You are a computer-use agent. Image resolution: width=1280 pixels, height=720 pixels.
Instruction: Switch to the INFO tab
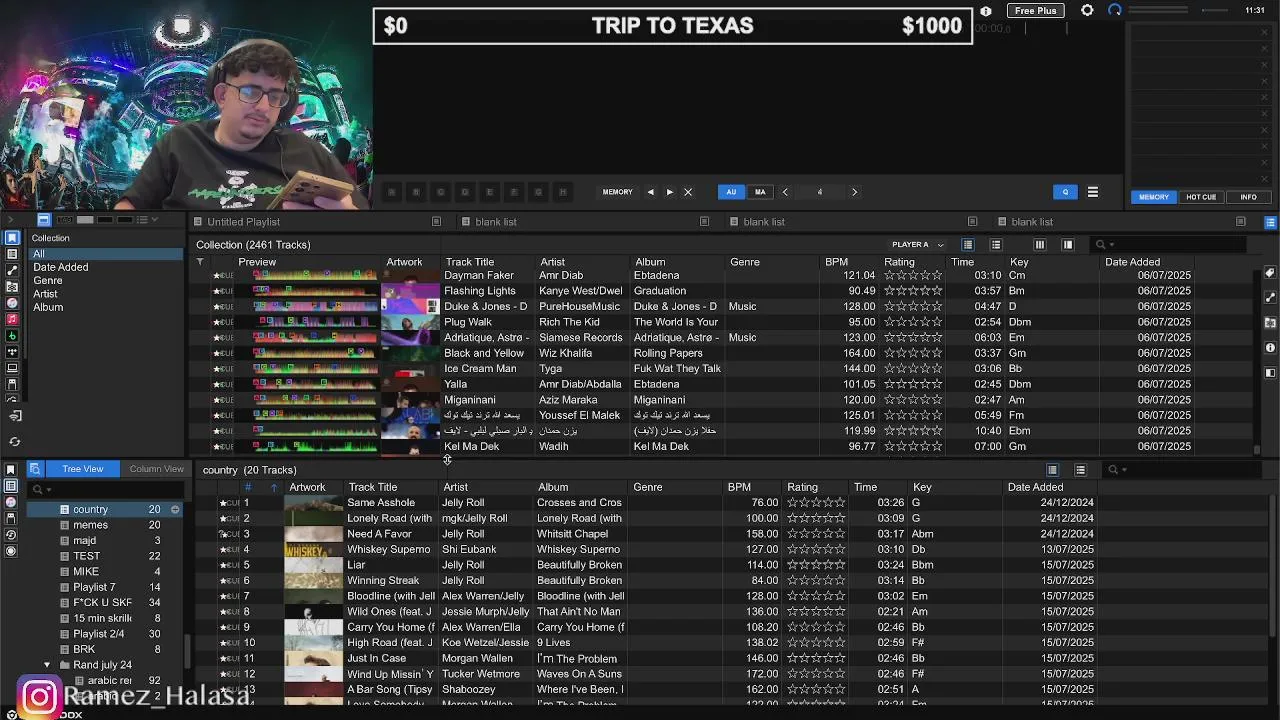(x=1248, y=197)
